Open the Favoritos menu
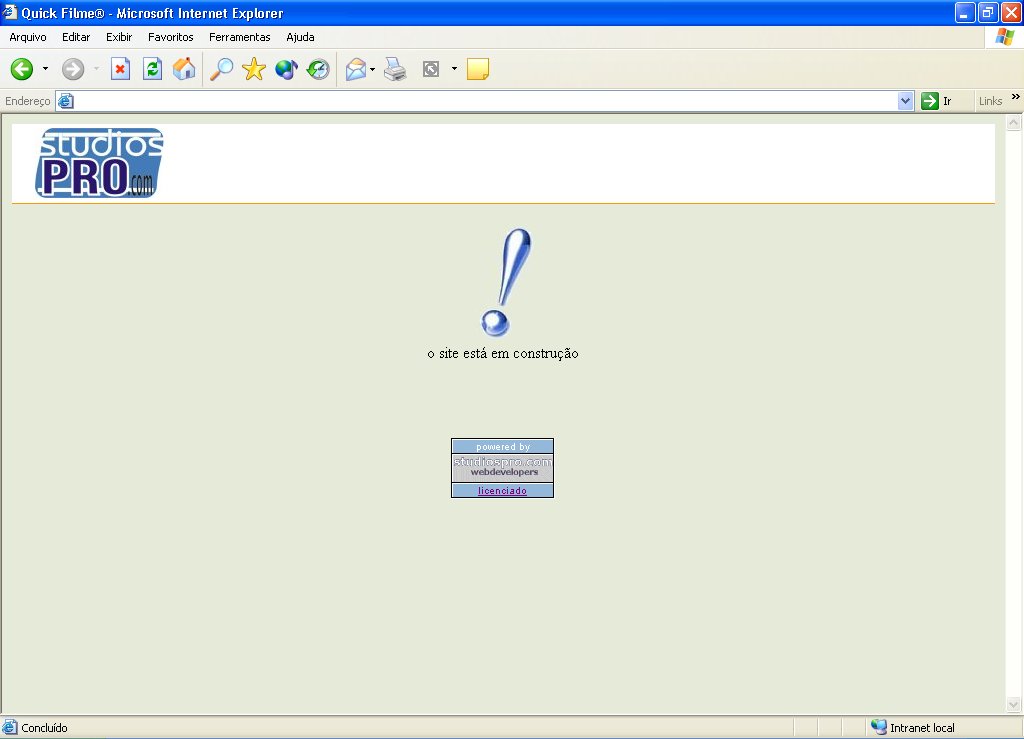 click(x=171, y=37)
